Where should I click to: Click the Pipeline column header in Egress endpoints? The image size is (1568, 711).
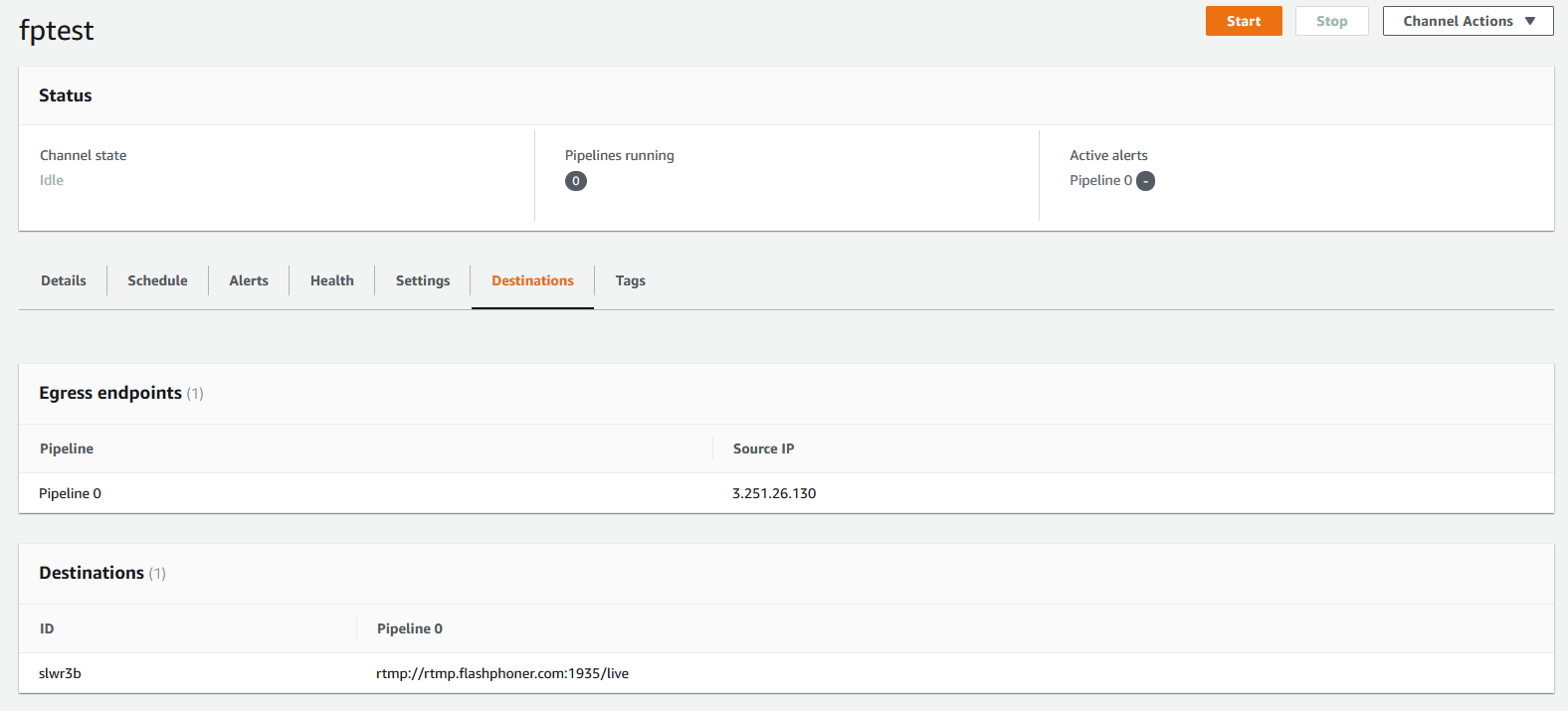(x=67, y=448)
